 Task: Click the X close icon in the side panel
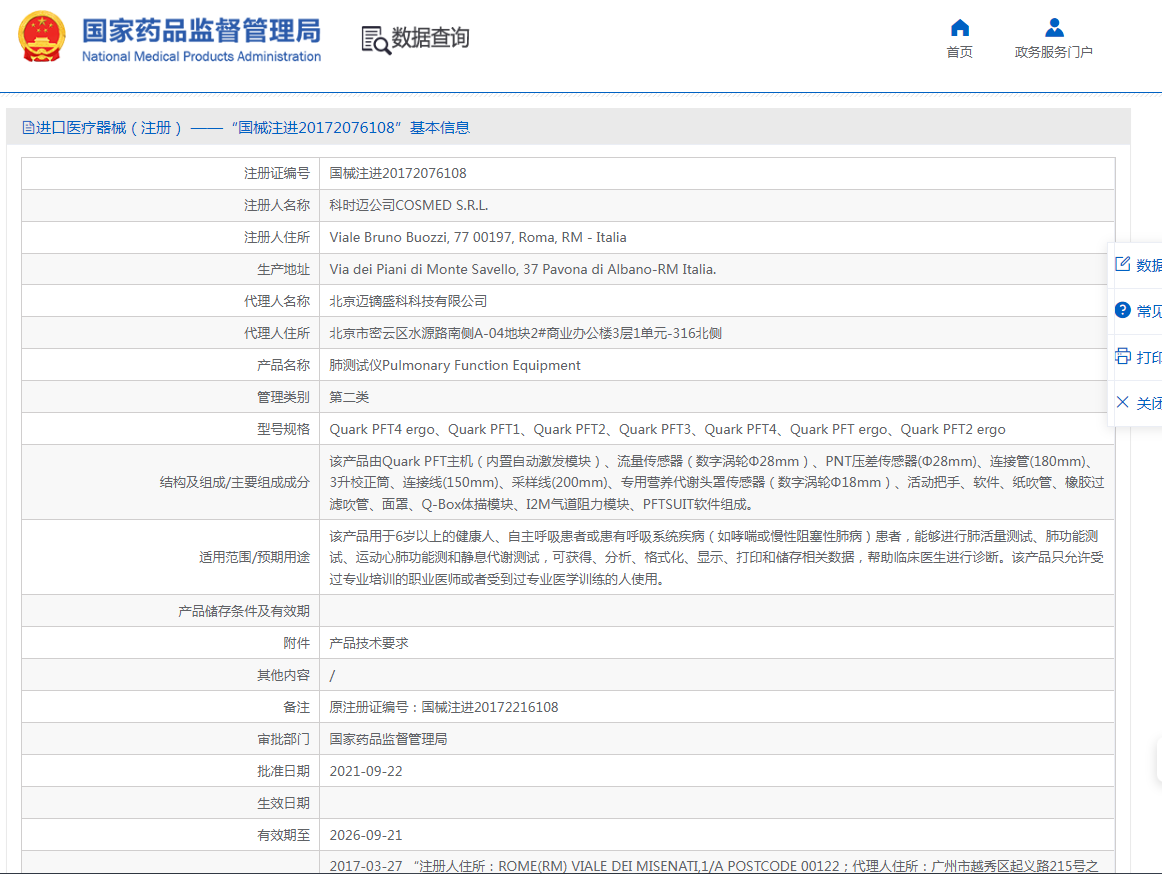[1123, 402]
